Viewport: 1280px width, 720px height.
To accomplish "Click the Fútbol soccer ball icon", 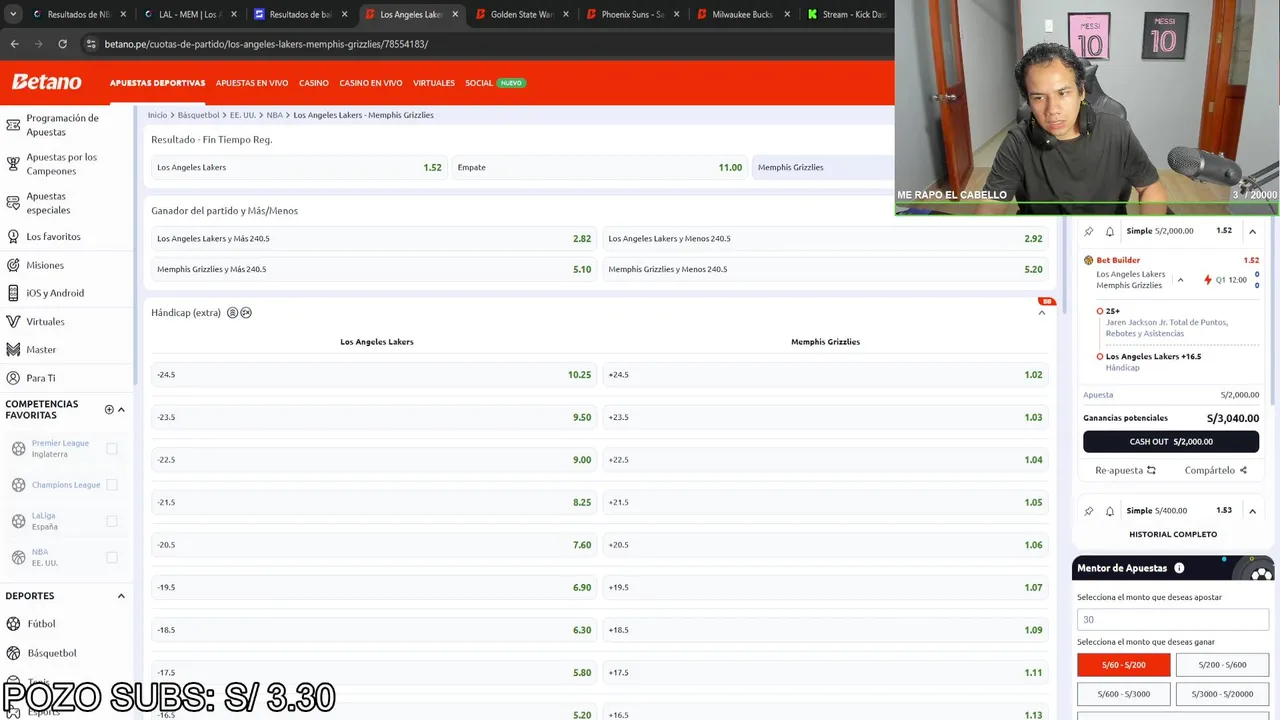I will (13, 624).
